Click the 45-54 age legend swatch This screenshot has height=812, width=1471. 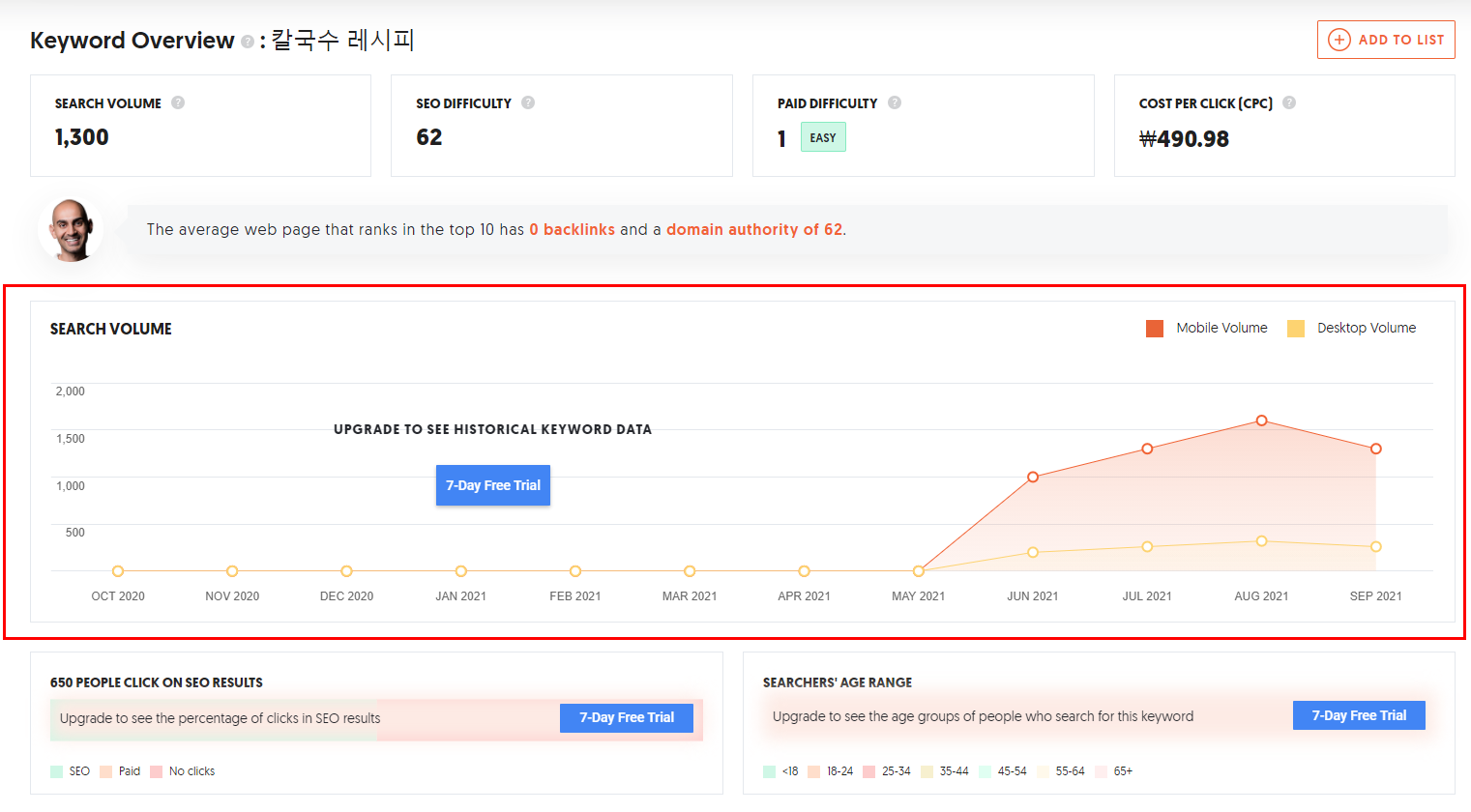985,771
